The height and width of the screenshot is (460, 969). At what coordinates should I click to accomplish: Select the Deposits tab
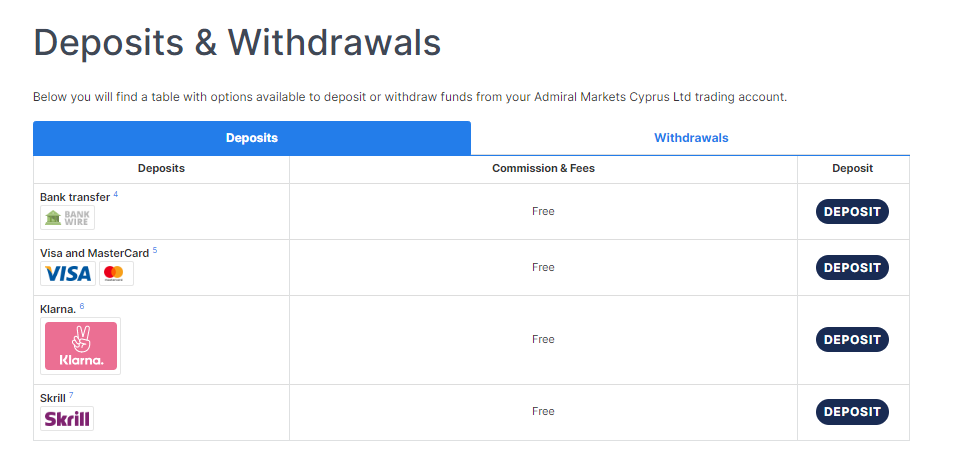[251, 138]
